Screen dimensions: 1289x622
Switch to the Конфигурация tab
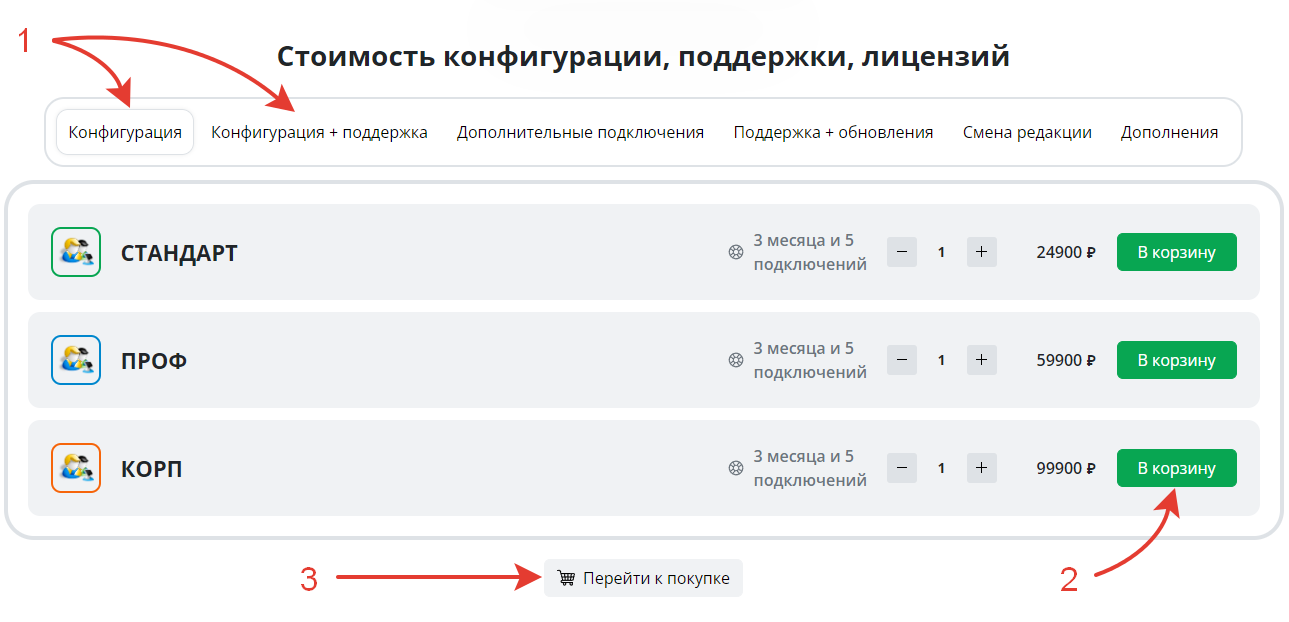pyautogui.click(x=124, y=131)
